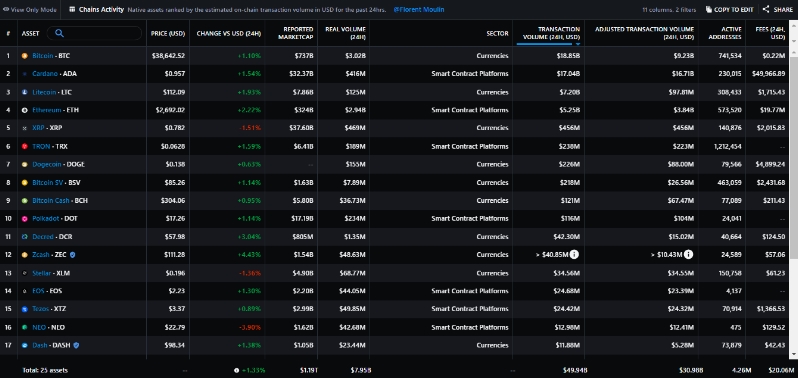This screenshot has width=798, height=378.
Task: Click Bitcoin price $38,642.52
Action: (168, 55)
